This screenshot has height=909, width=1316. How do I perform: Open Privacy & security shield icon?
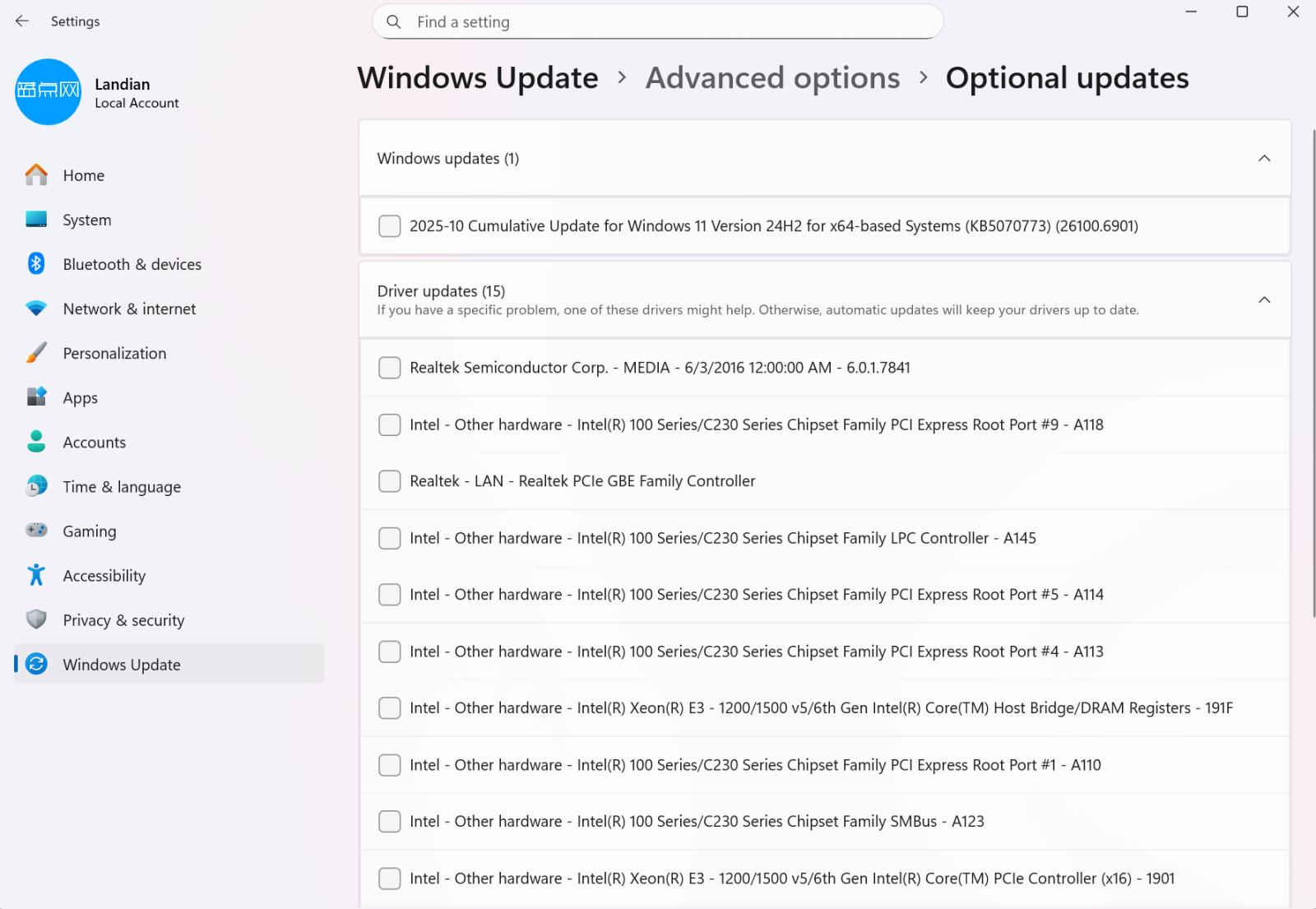coord(36,619)
